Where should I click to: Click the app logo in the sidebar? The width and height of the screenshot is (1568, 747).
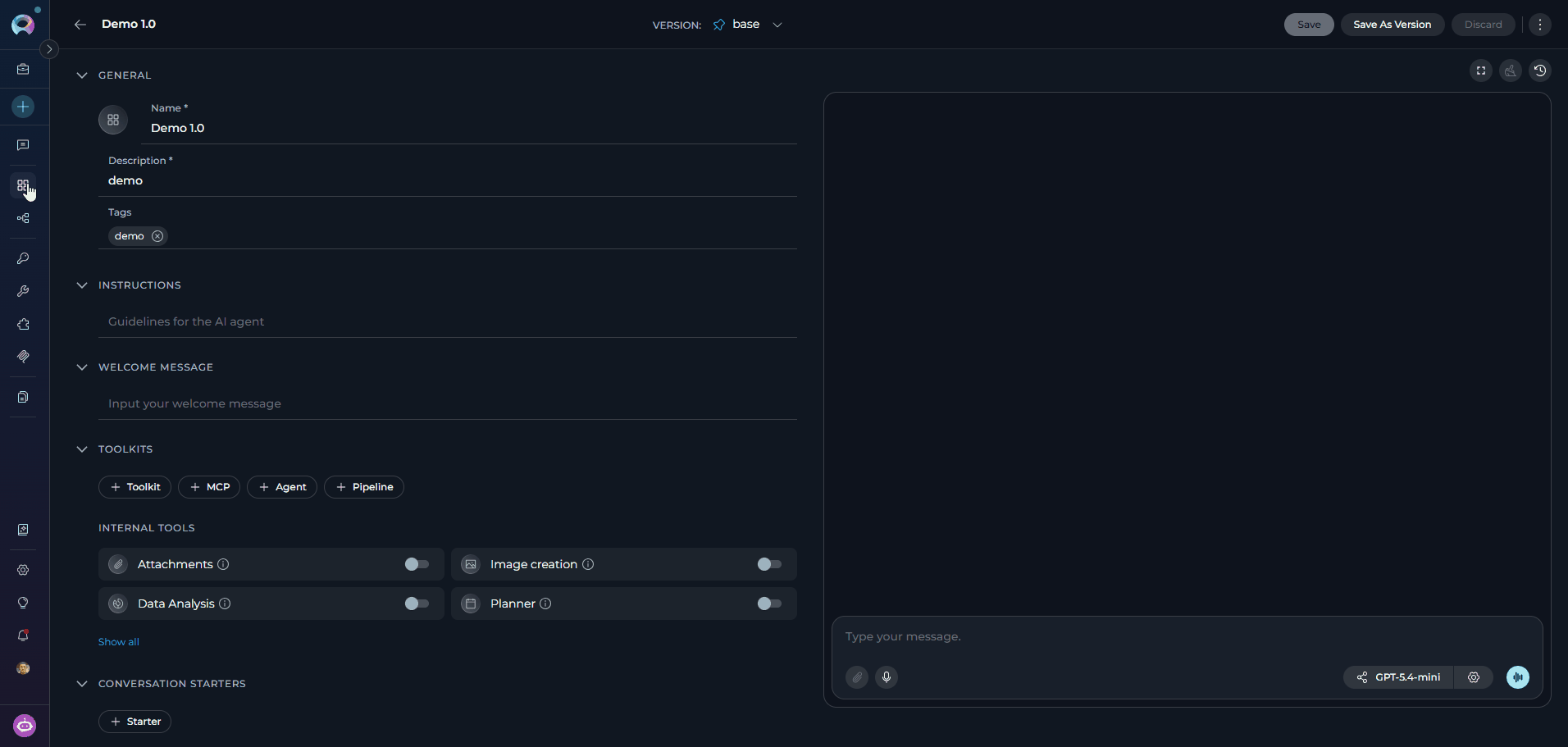click(x=23, y=25)
